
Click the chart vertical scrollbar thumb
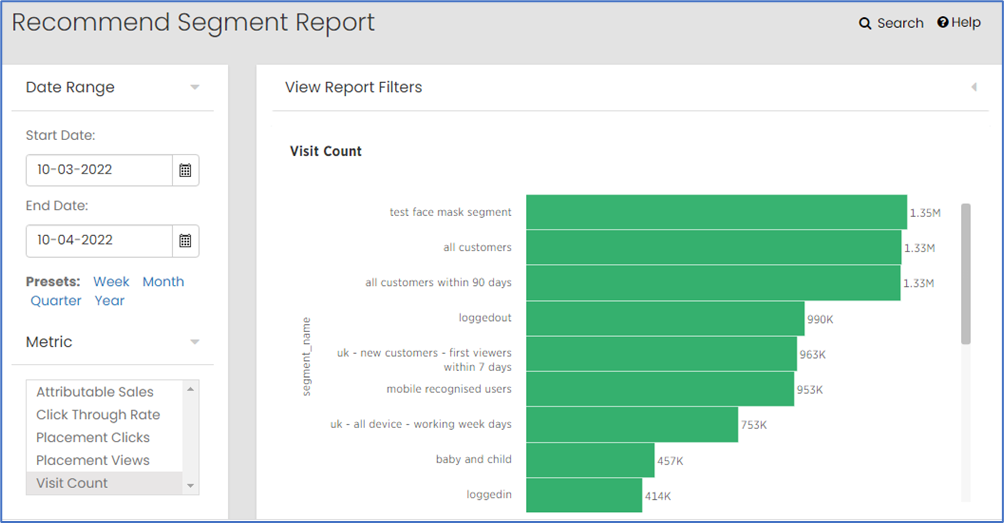(966, 274)
